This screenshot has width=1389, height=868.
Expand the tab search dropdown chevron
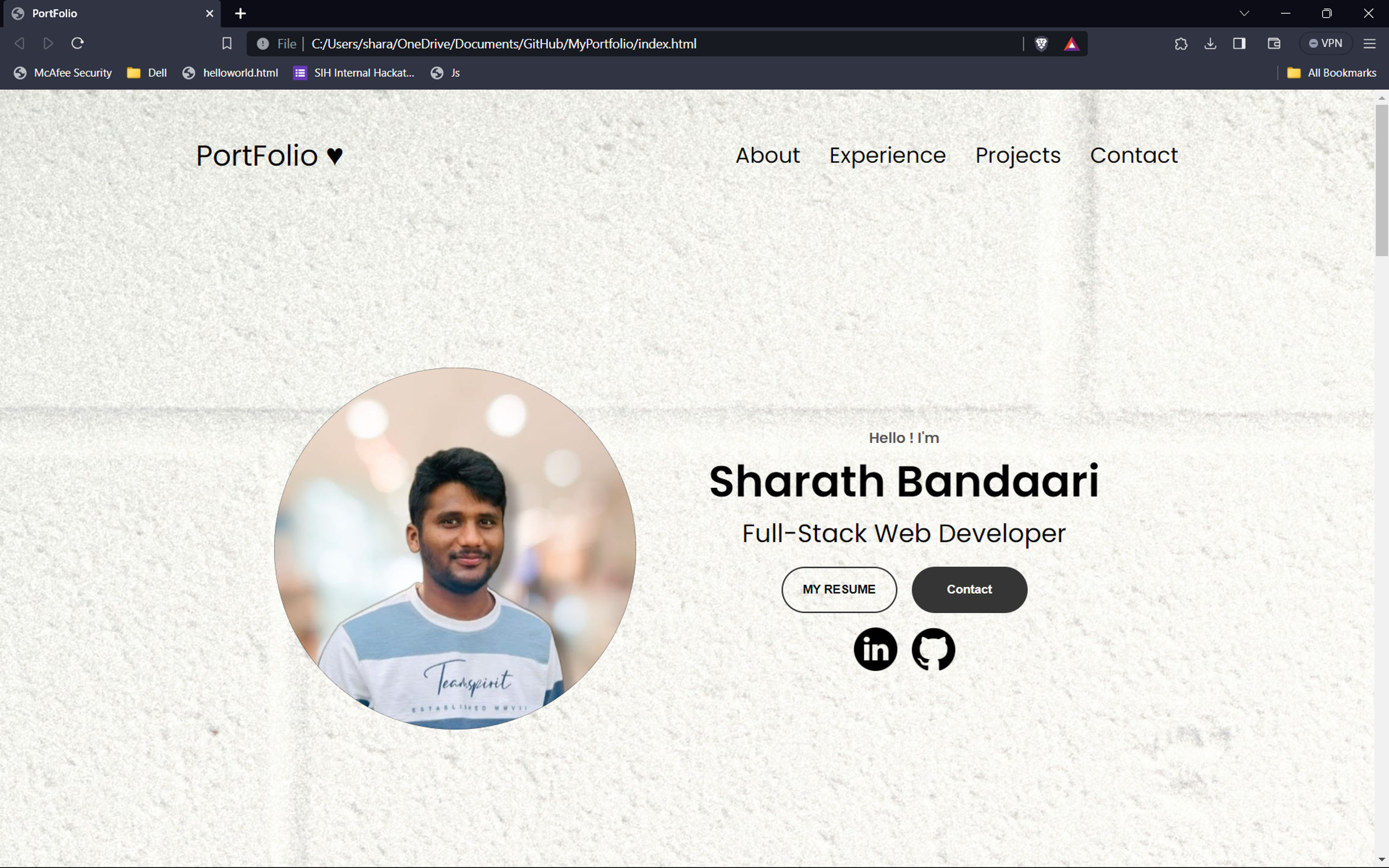click(1245, 13)
